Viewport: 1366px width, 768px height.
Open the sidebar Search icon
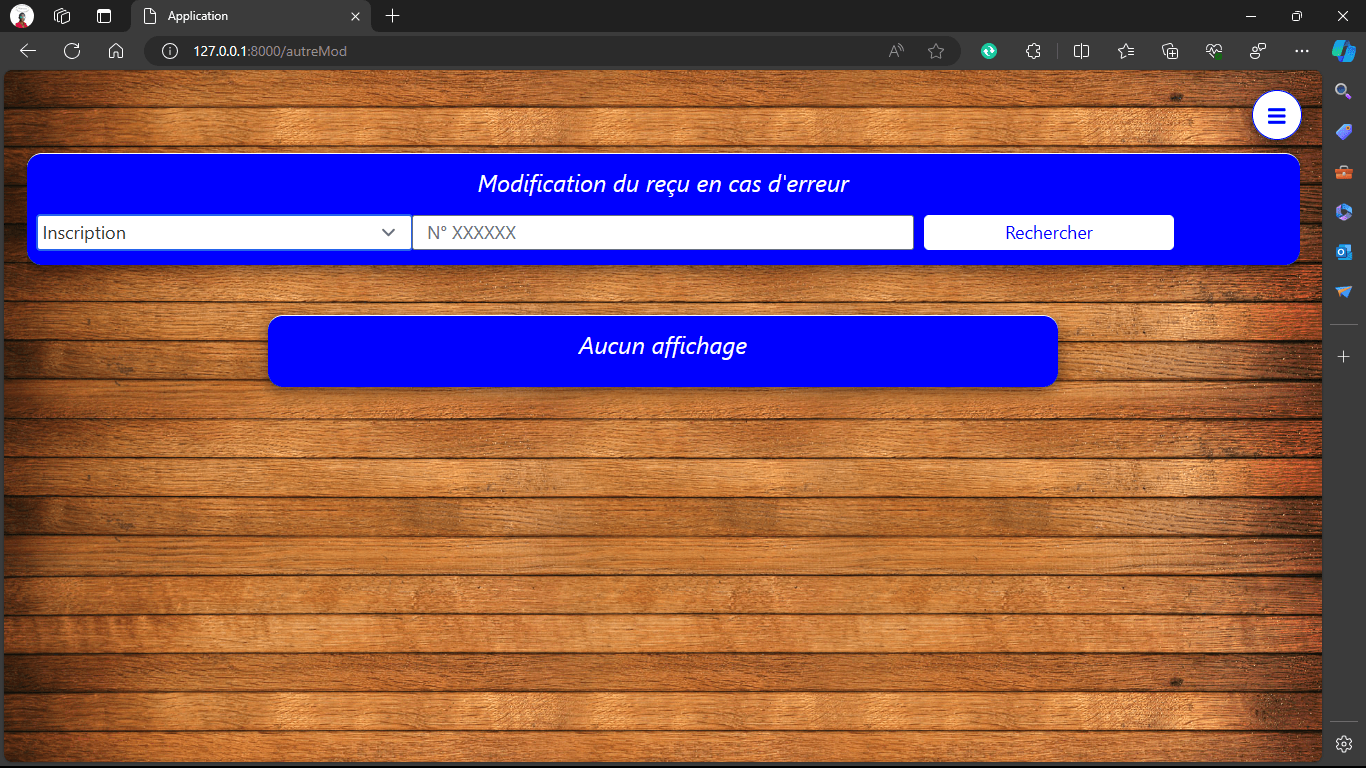(x=1344, y=91)
